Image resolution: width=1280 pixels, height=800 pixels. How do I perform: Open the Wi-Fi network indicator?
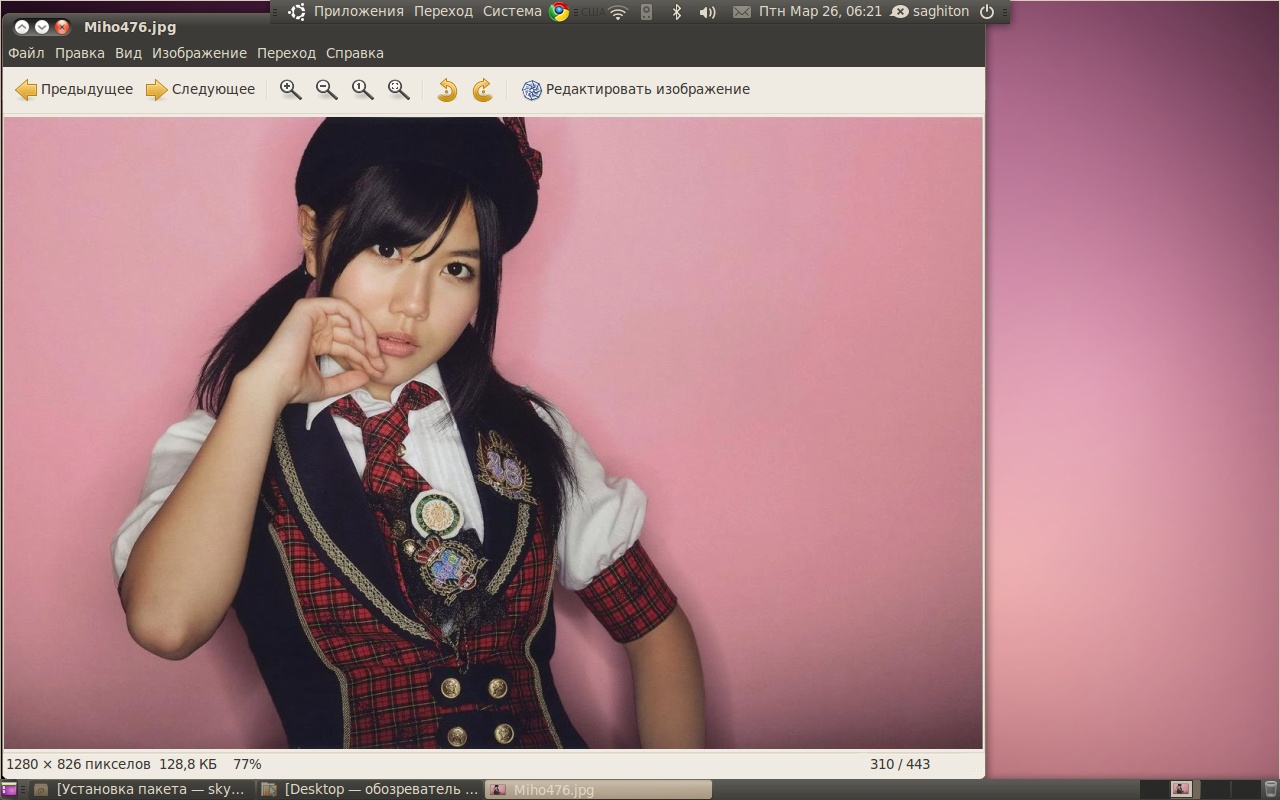618,12
